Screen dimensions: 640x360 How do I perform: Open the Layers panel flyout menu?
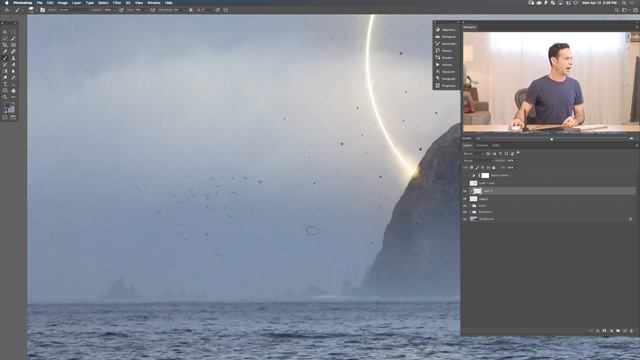(x=637, y=145)
